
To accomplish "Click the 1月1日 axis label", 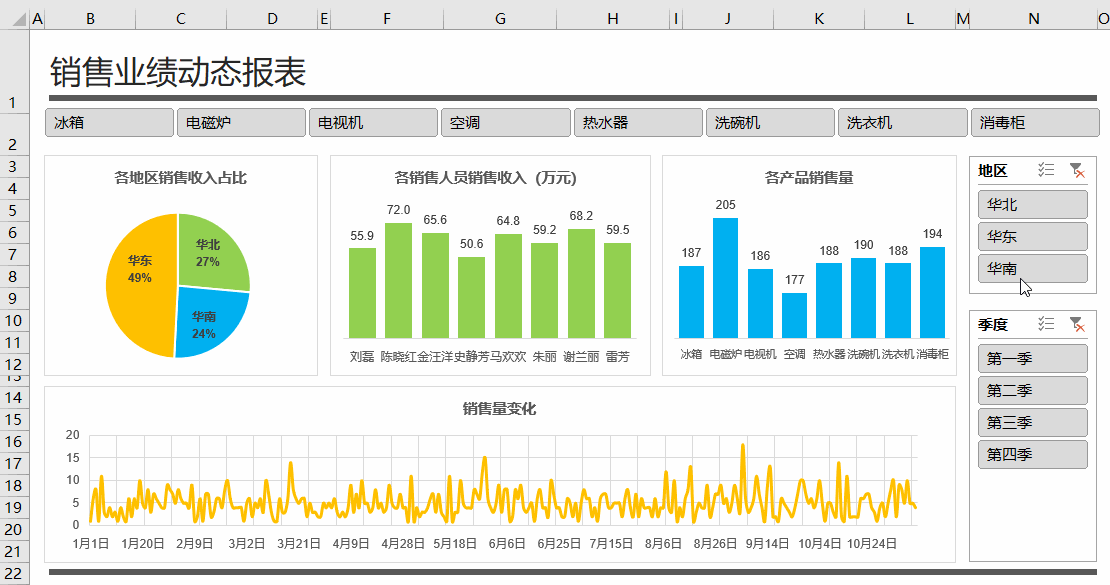I will [x=91, y=543].
